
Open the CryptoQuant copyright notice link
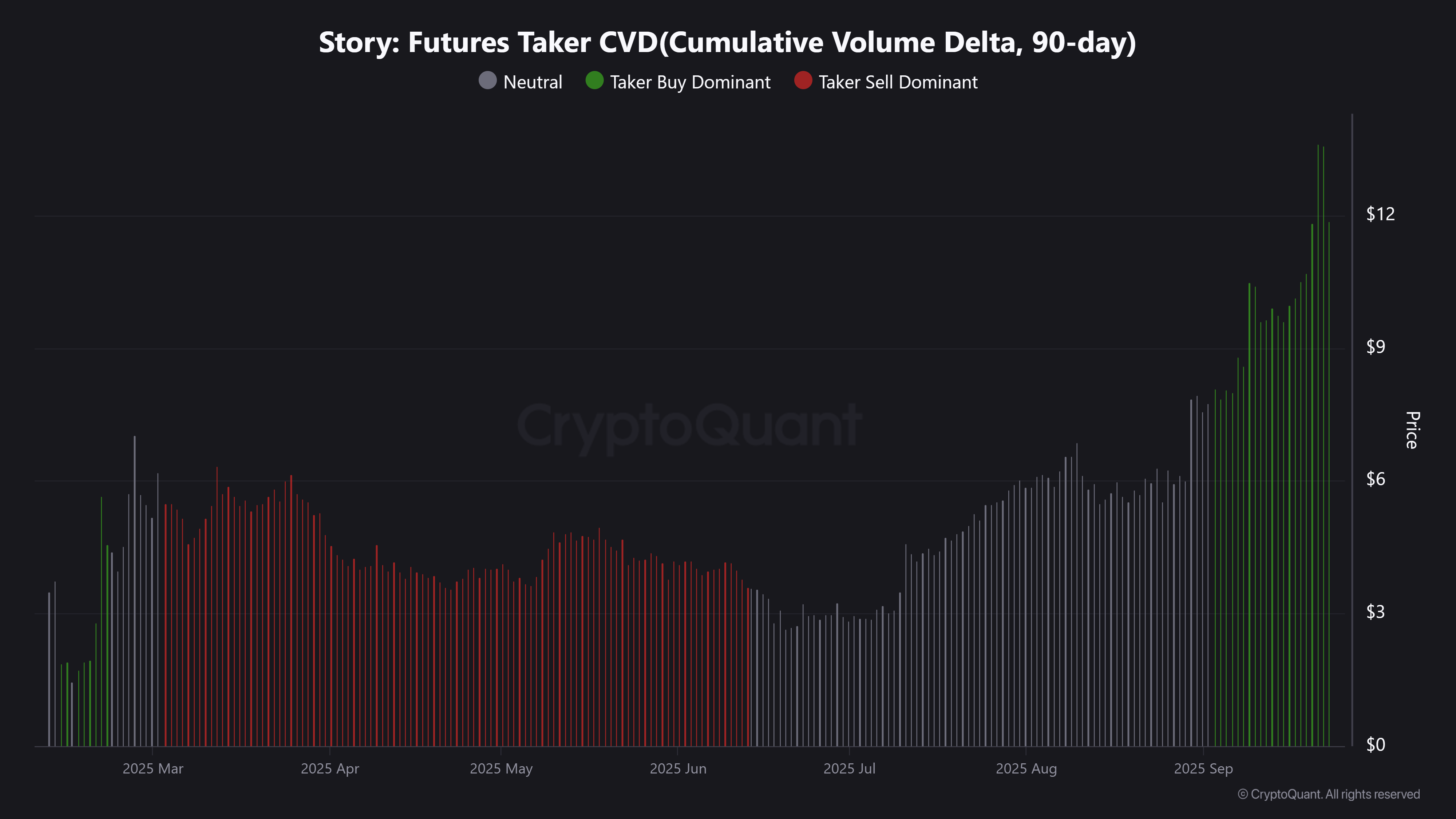tap(1328, 794)
